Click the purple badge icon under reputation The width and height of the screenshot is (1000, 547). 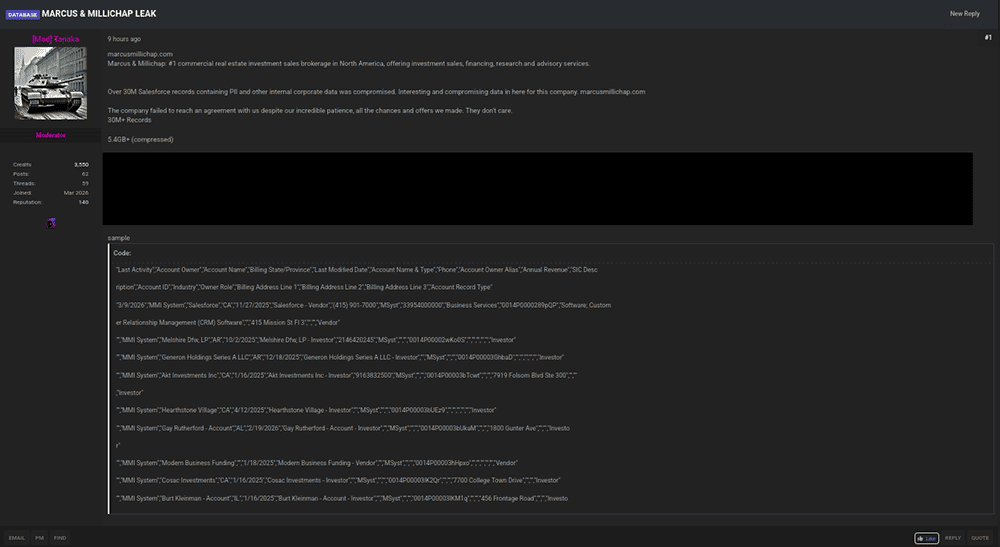pyautogui.click(x=51, y=223)
